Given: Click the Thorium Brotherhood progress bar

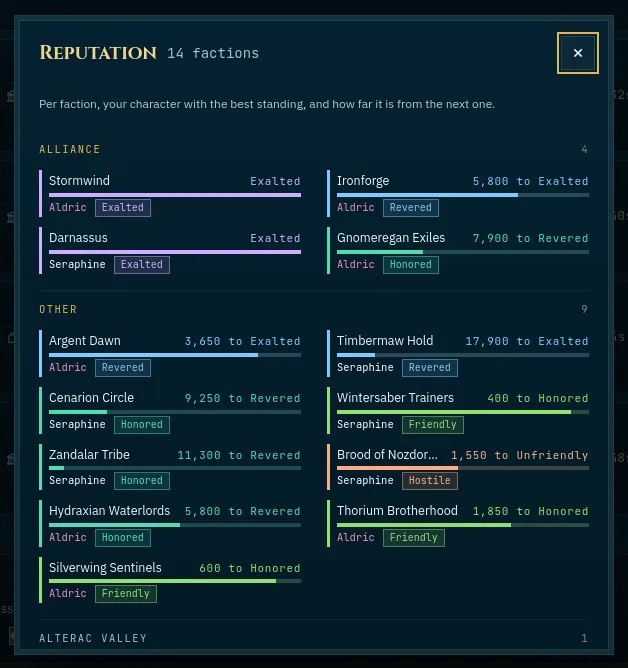Looking at the screenshot, I should click(x=463, y=525).
